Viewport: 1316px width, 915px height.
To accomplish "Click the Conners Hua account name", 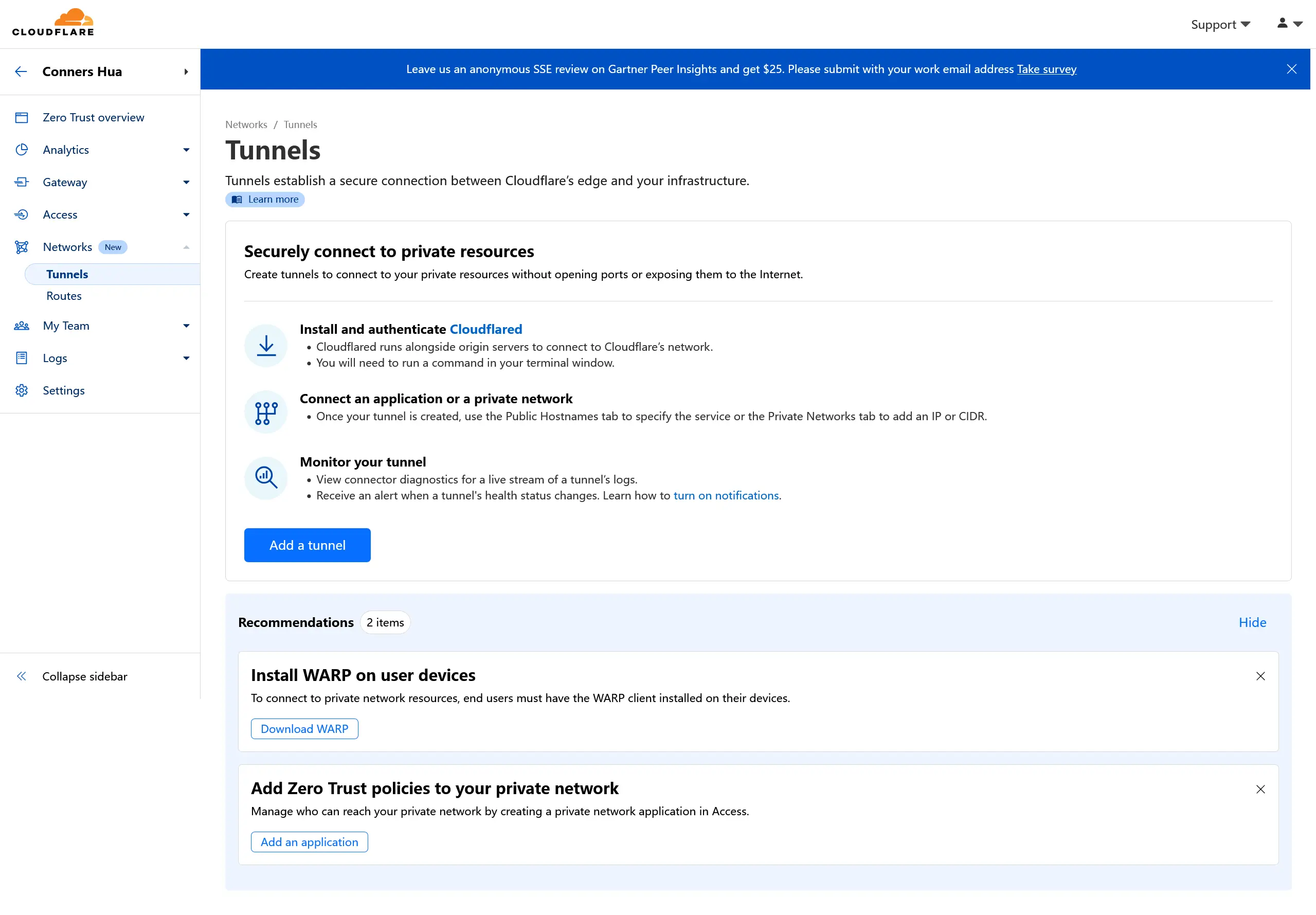I will coord(82,71).
